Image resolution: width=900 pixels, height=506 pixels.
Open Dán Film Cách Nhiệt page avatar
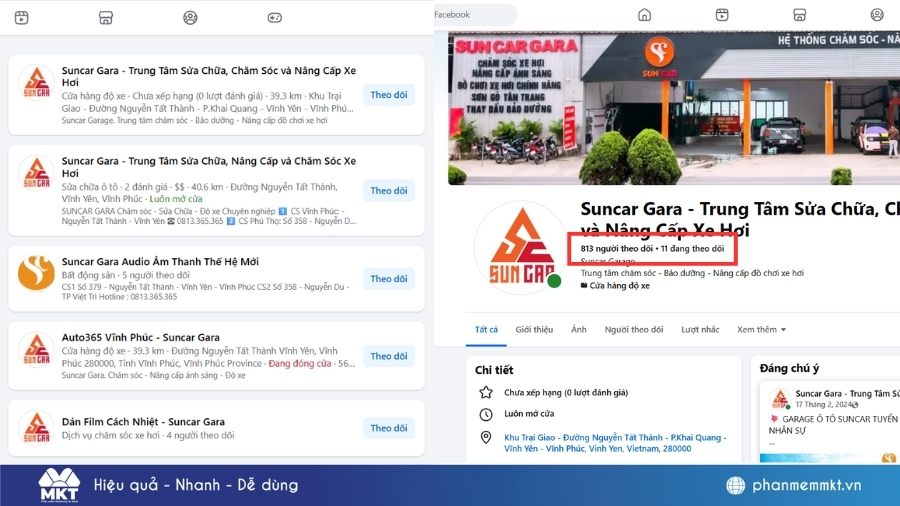pos(36,428)
